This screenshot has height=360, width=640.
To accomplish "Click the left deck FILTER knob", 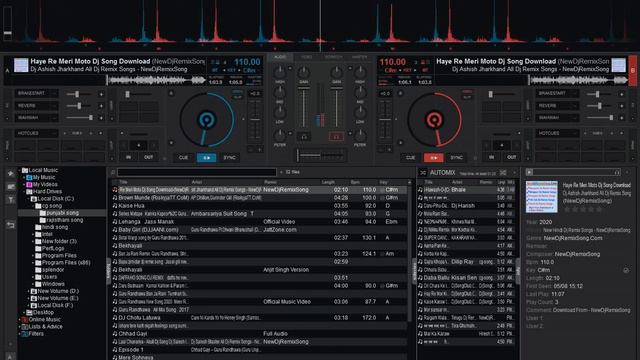I will (280, 135).
